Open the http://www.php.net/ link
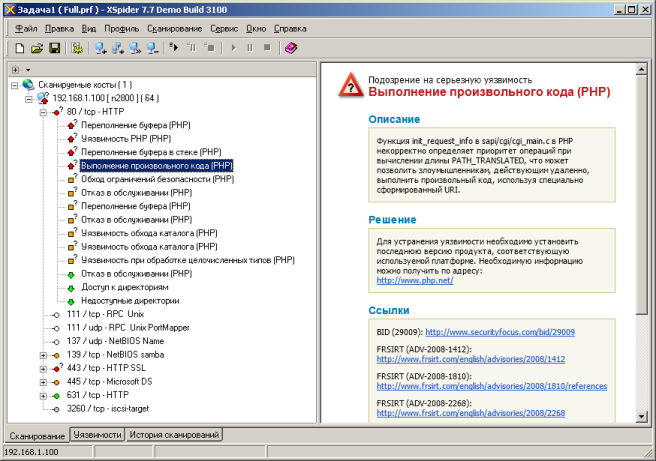This screenshot has width=656, height=461. click(415, 281)
